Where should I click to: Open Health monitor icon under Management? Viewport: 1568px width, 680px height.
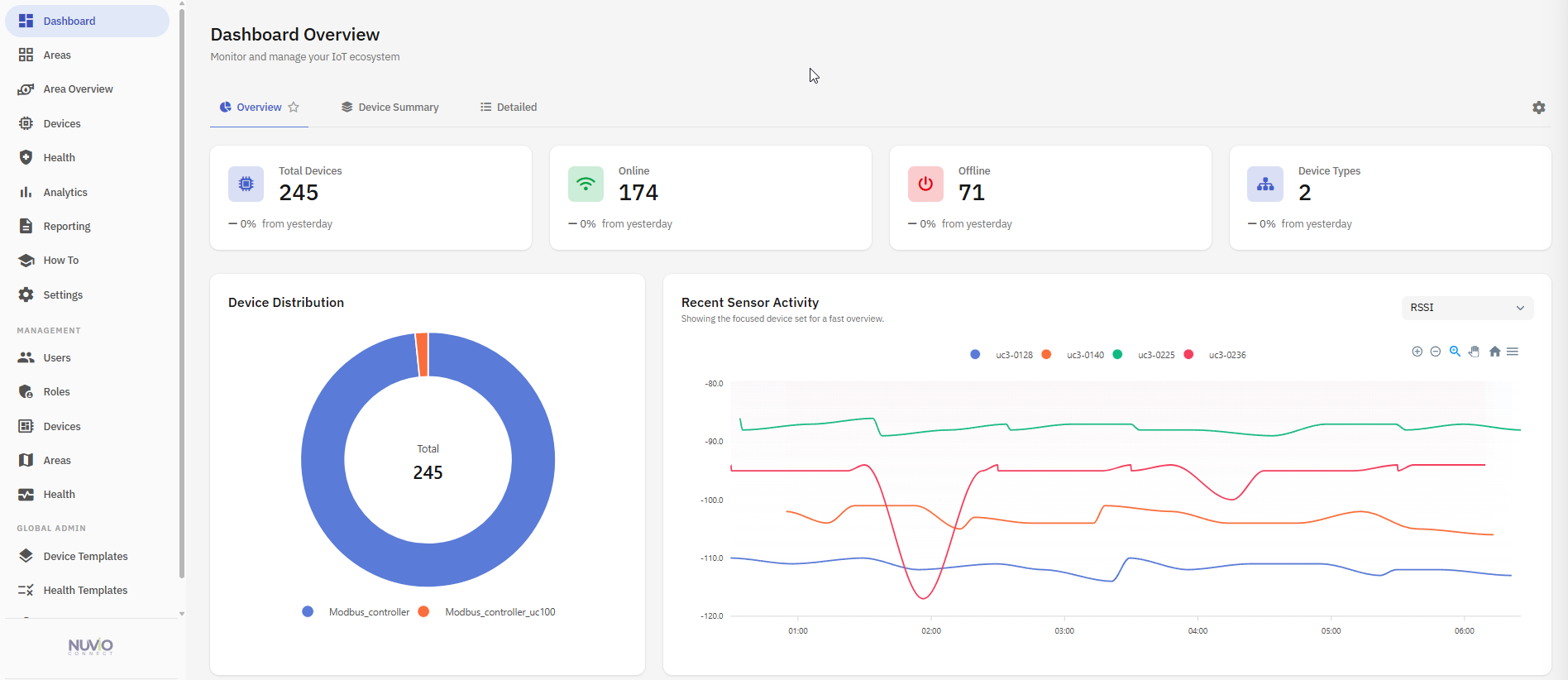[x=26, y=495]
